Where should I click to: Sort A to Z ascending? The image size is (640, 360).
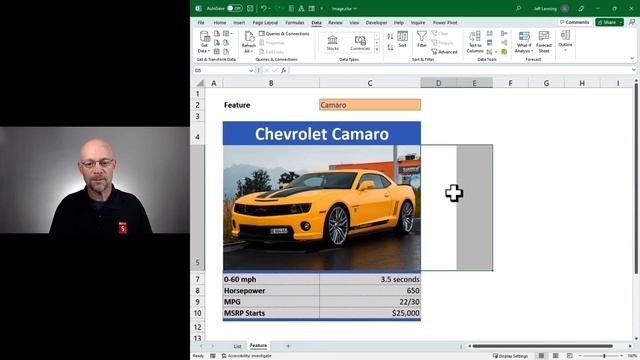[390, 36]
